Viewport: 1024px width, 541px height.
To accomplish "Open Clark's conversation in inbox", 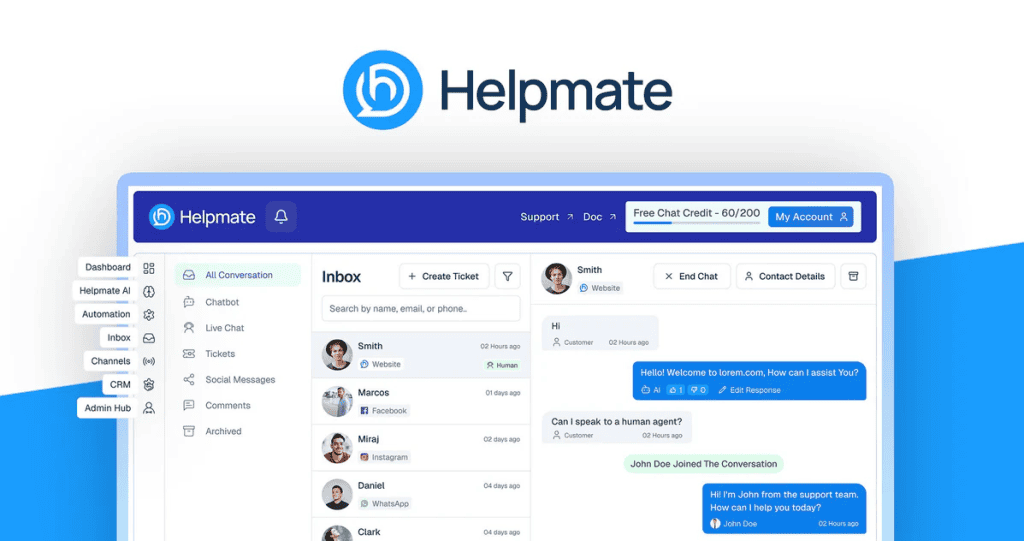I will [421, 530].
